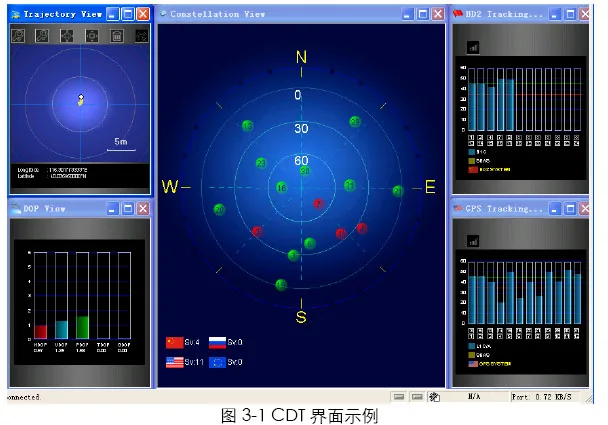
Task: Select green satellite 13 in Constellation View
Action: click(248, 126)
